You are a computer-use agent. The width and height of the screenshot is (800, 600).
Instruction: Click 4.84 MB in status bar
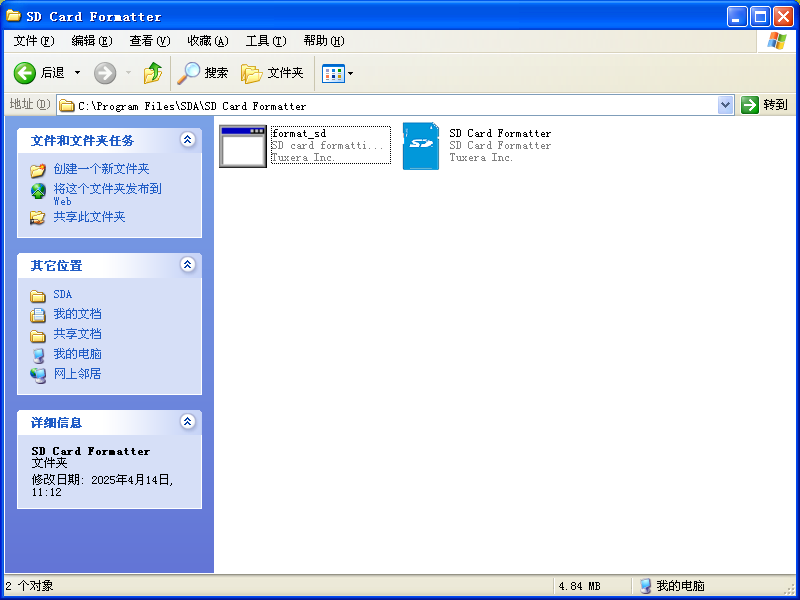pyautogui.click(x=580, y=586)
